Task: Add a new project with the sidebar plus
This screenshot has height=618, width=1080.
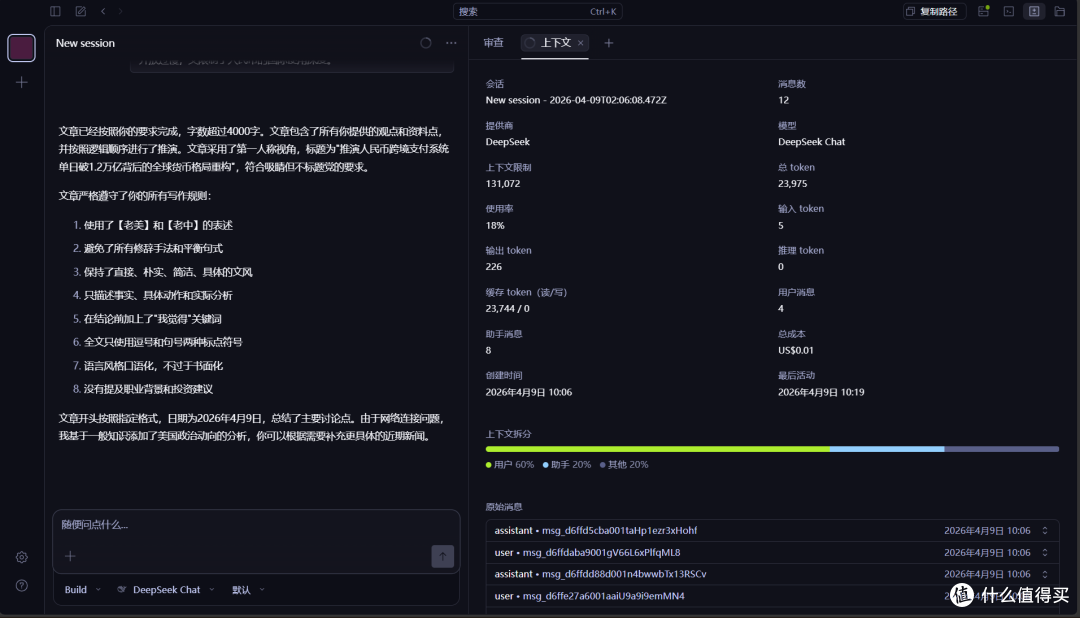Action: click(x=21, y=83)
